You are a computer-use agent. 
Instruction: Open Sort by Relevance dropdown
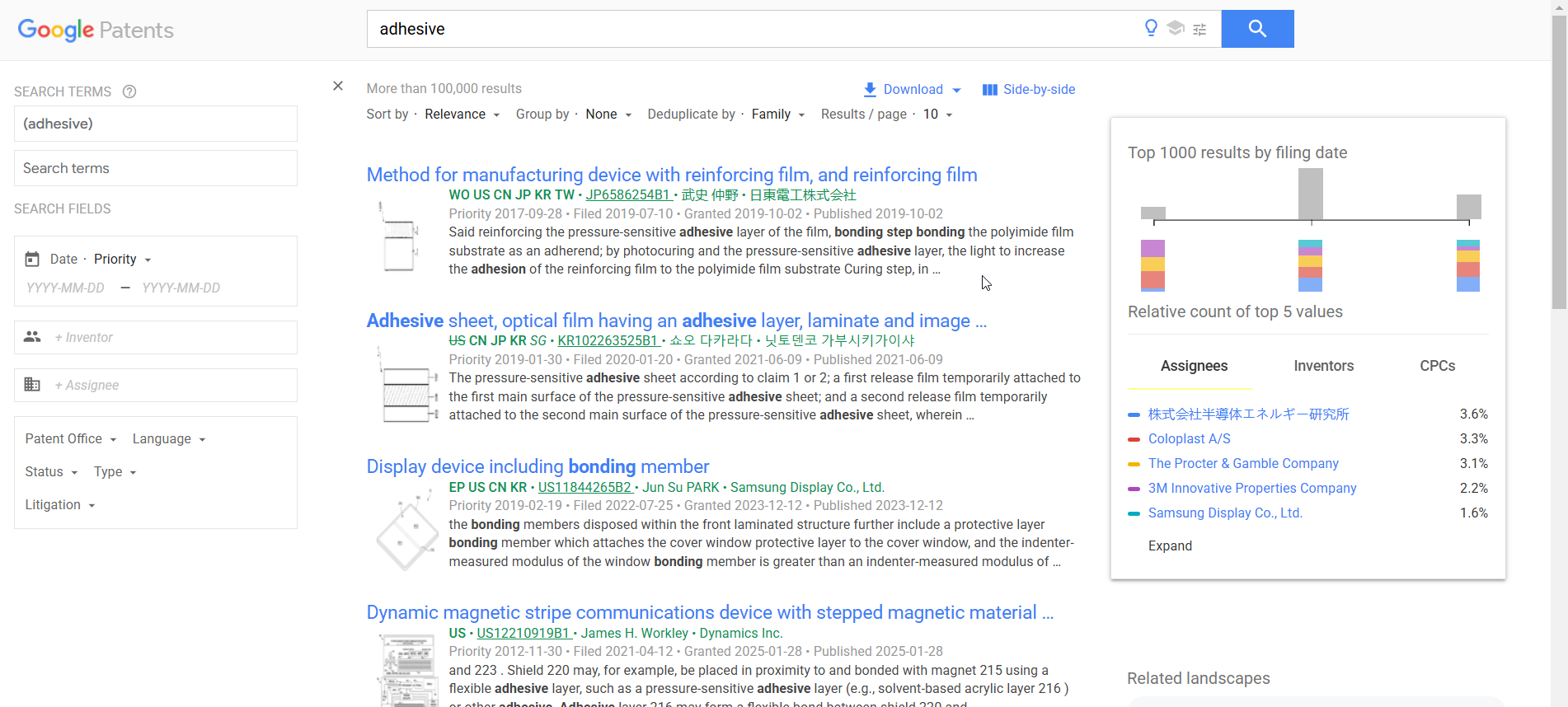462,115
